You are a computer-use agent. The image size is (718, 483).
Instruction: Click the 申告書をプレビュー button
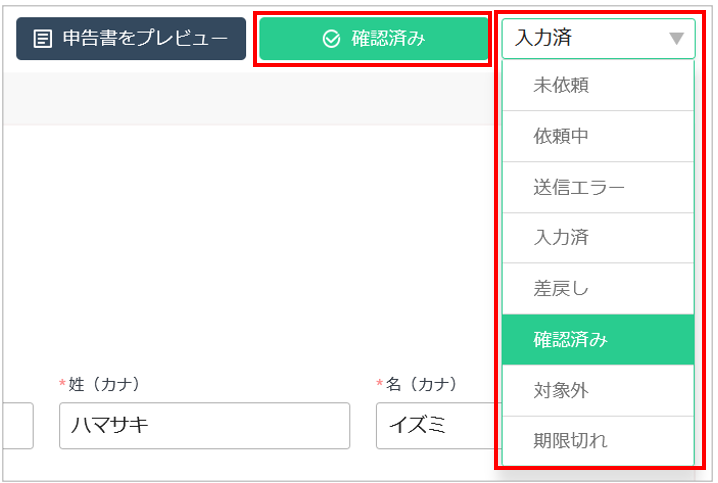coord(131,39)
